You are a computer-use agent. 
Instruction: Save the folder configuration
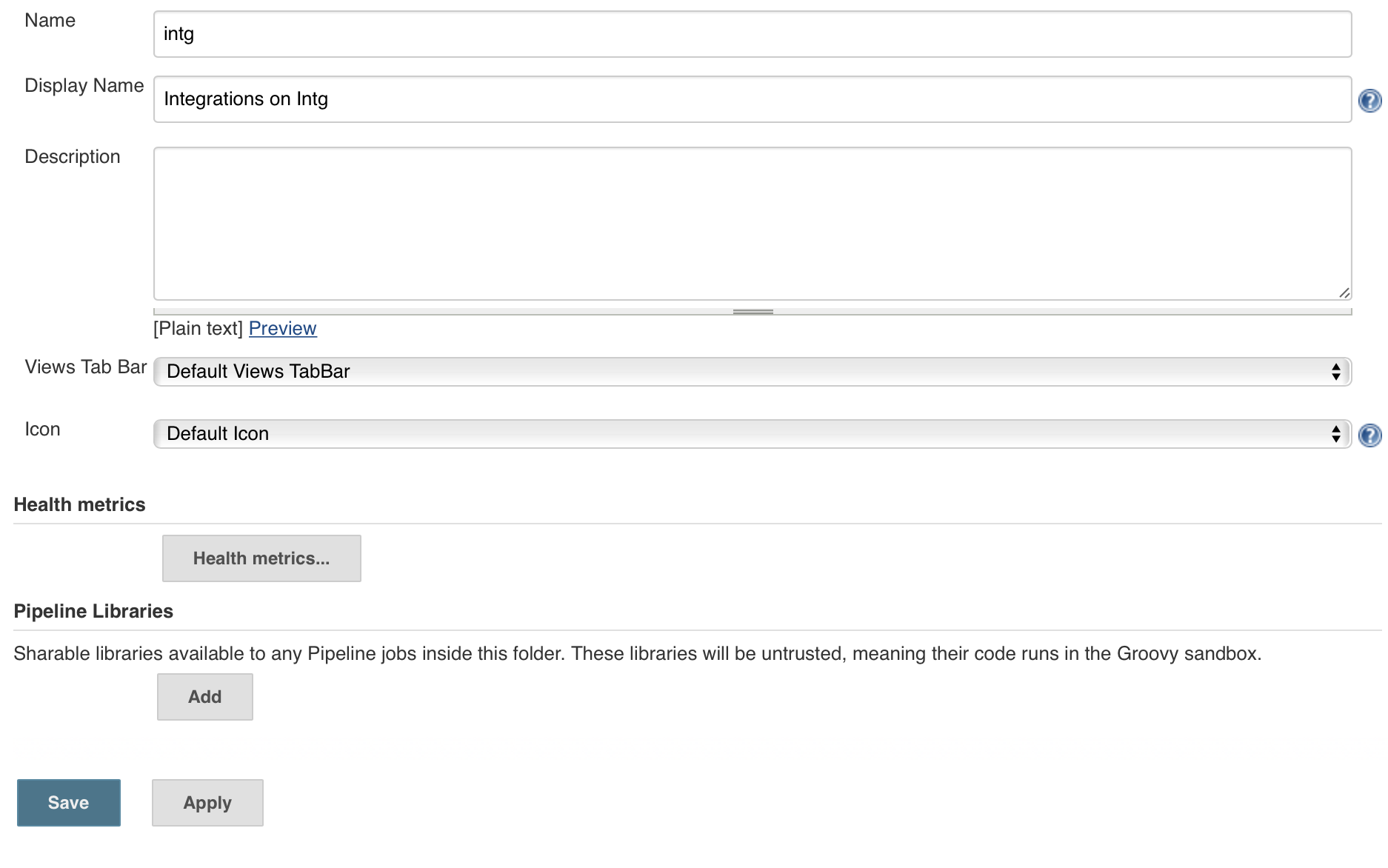[x=69, y=803]
